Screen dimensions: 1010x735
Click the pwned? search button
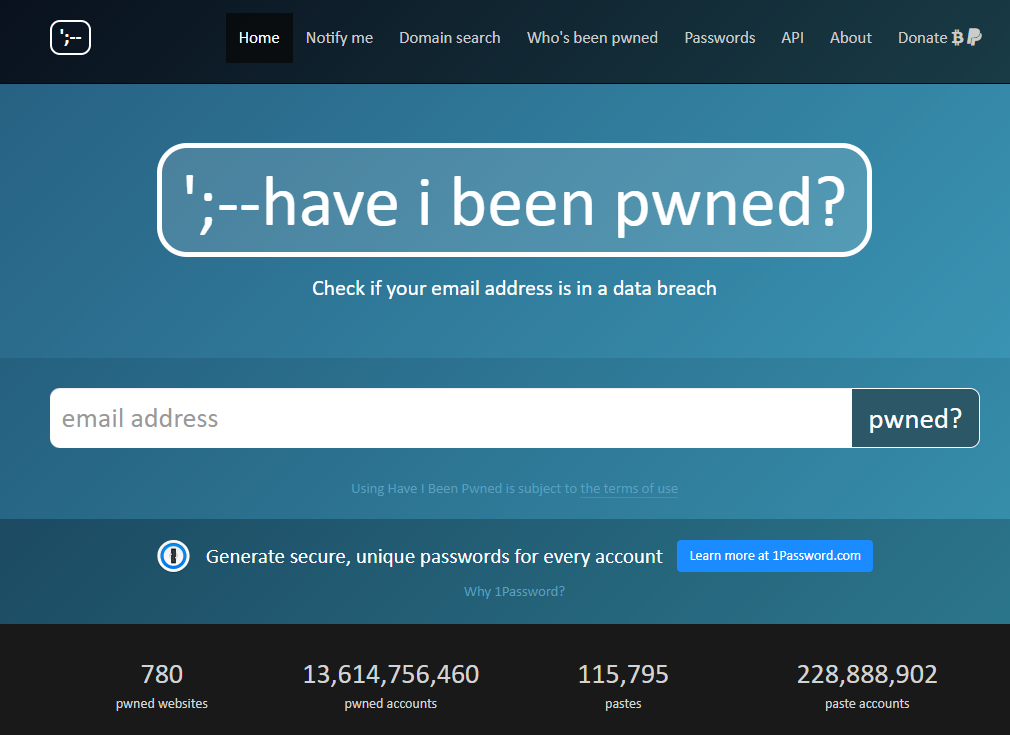pos(915,418)
